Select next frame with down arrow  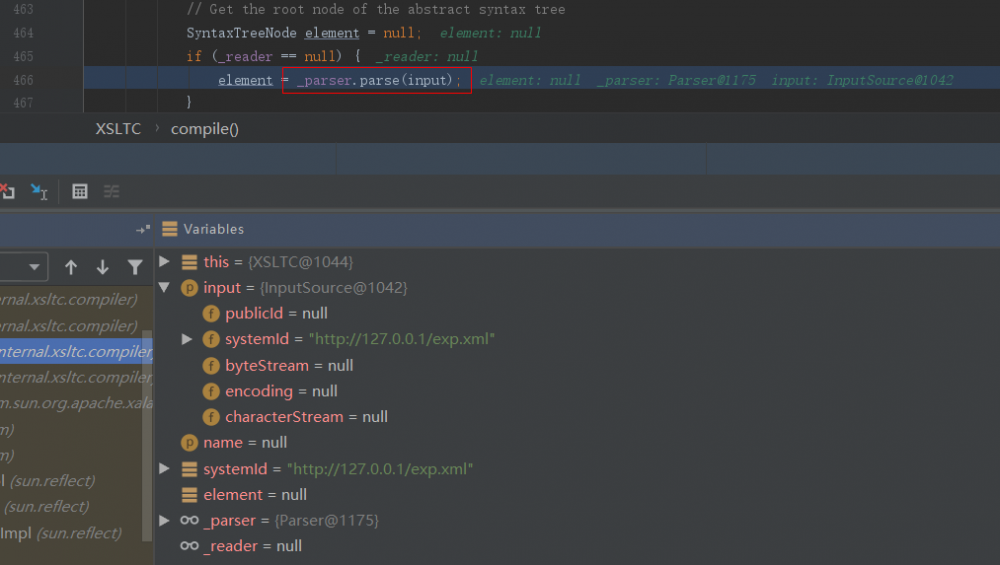pyautogui.click(x=103, y=267)
